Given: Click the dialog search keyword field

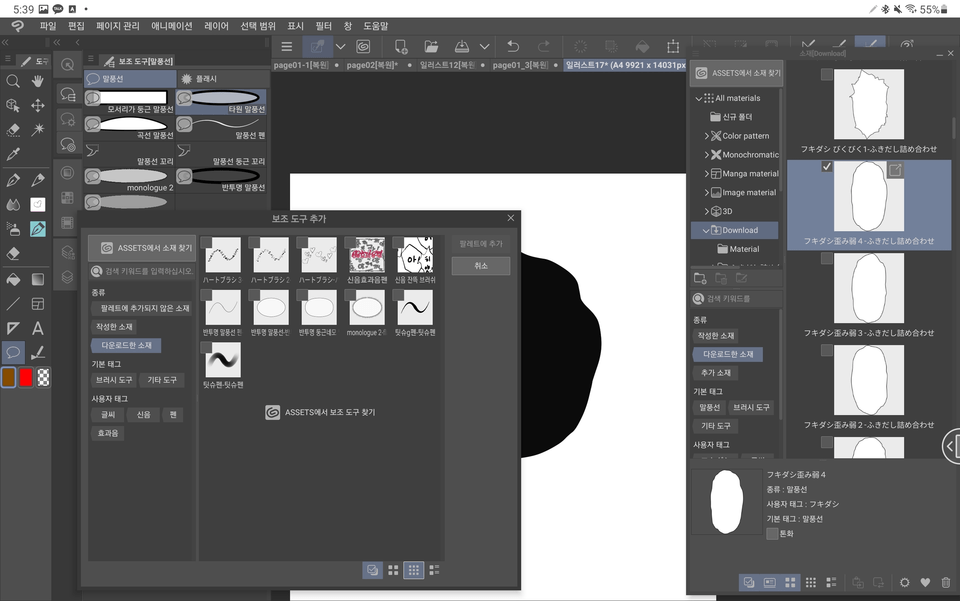Looking at the screenshot, I should click(x=142, y=271).
